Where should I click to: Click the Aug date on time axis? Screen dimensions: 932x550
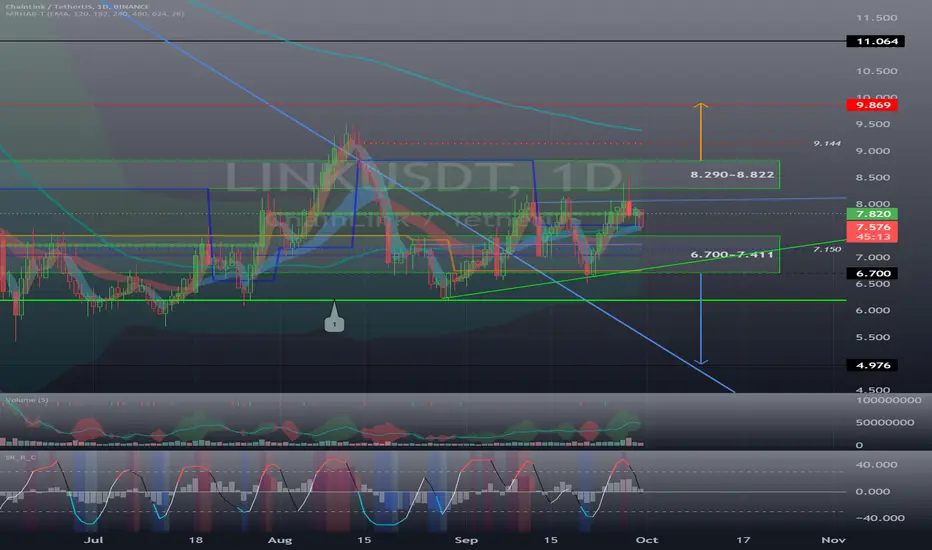tap(280, 540)
